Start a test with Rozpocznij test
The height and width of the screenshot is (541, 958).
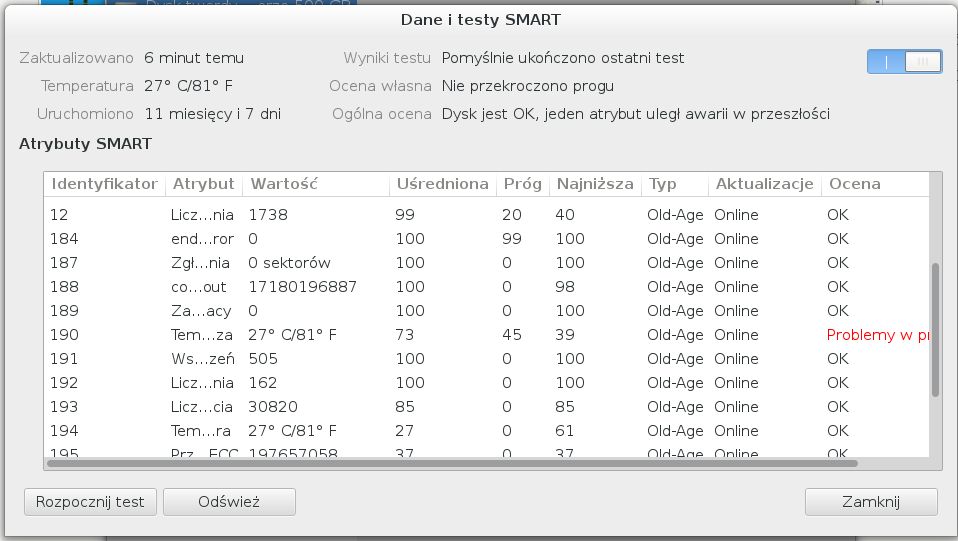(x=90, y=502)
